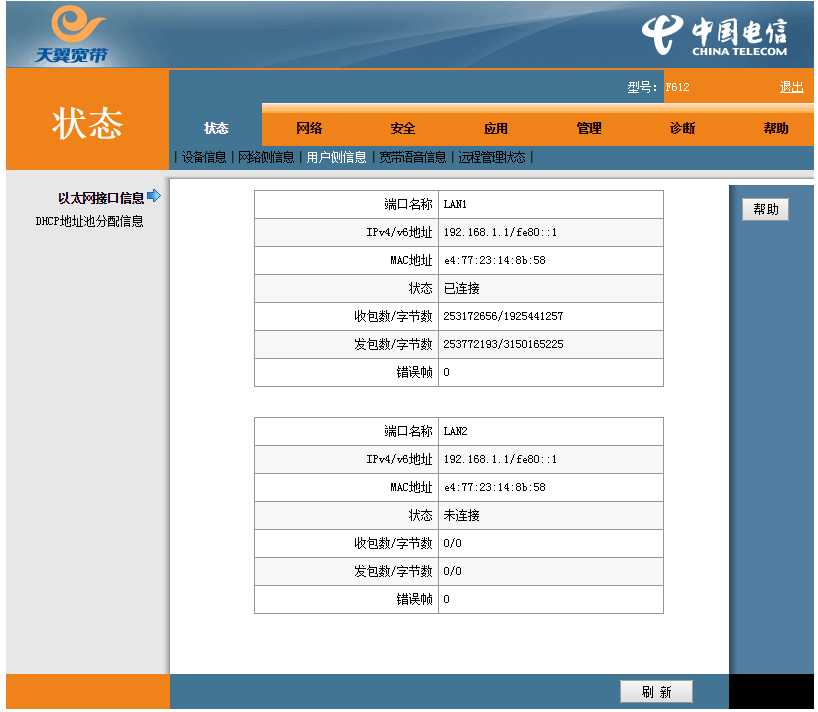Open the 设备信息 submenu
The image size is (818, 712).
tap(203, 157)
